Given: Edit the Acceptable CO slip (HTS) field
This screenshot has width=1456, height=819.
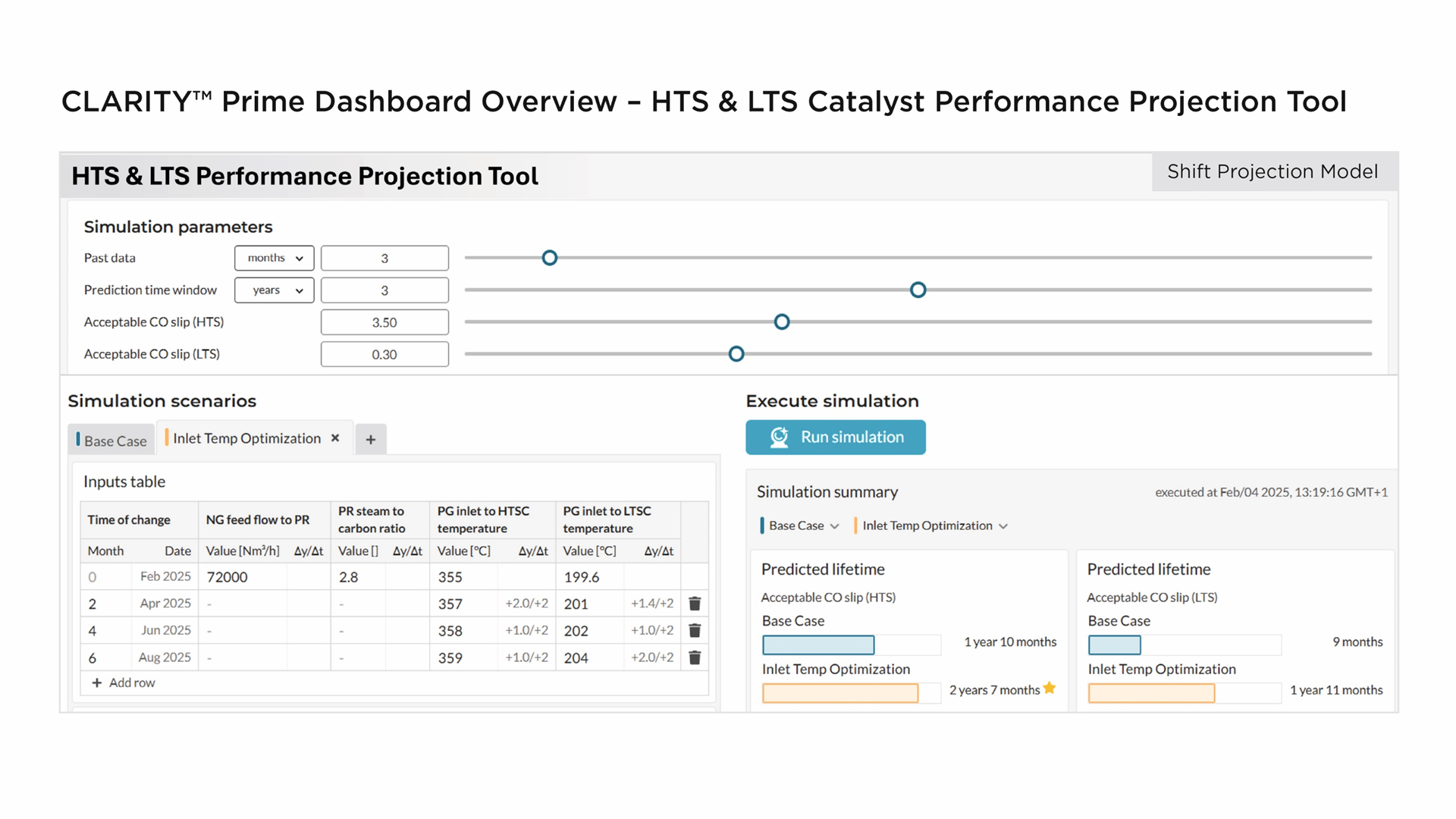Looking at the screenshot, I should click(384, 322).
